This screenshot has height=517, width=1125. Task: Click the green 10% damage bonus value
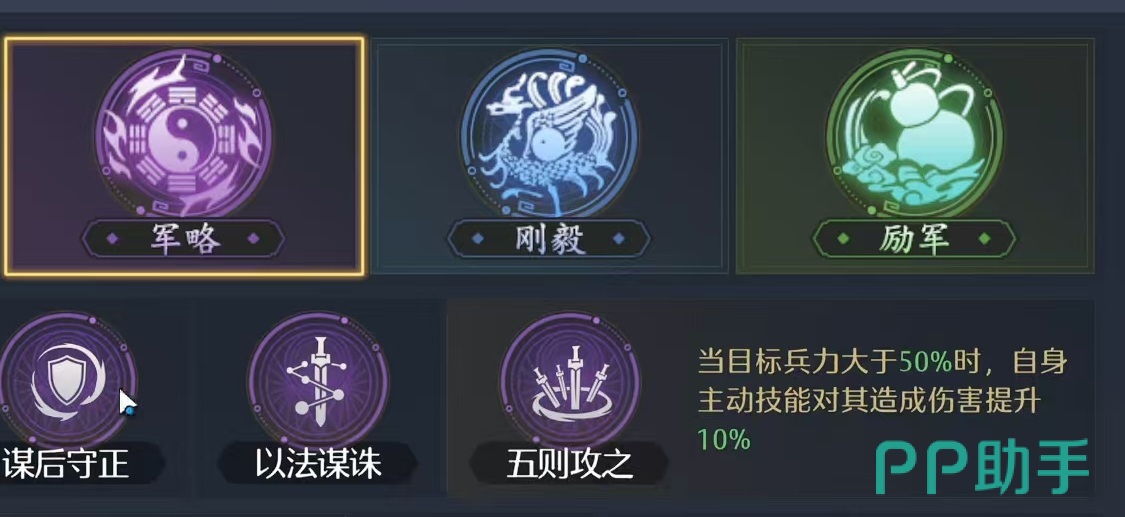pos(723,440)
